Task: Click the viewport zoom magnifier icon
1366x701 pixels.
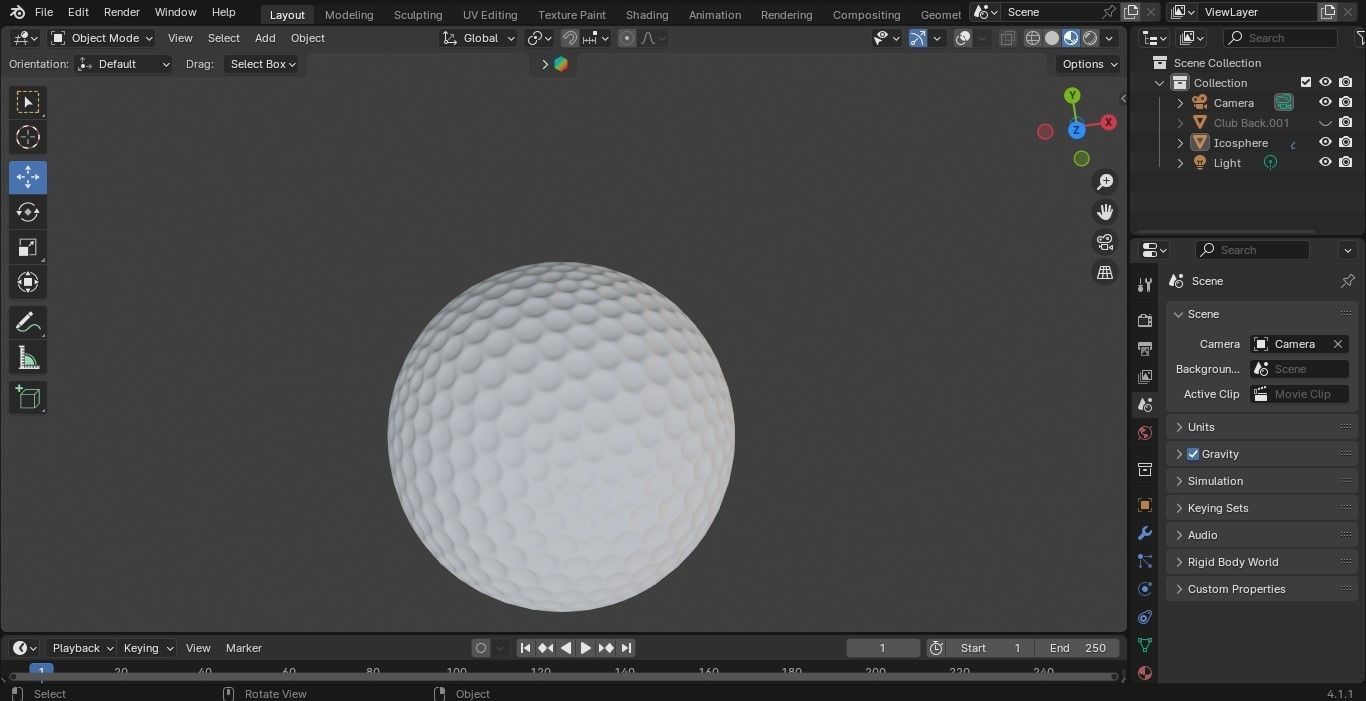Action: point(1105,182)
